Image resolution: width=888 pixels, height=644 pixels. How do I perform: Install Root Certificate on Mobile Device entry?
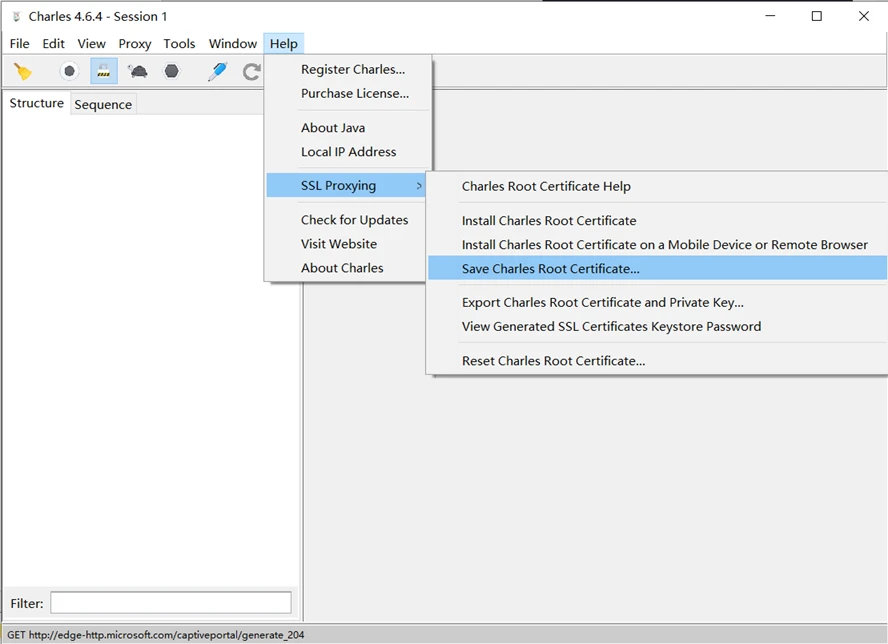click(x=664, y=245)
